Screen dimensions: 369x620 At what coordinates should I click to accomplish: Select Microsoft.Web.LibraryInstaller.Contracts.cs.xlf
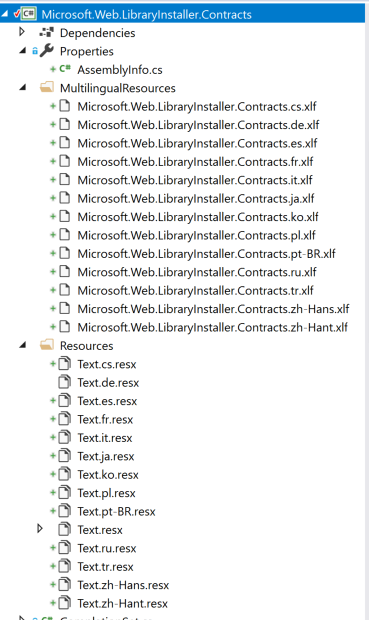pos(197,107)
